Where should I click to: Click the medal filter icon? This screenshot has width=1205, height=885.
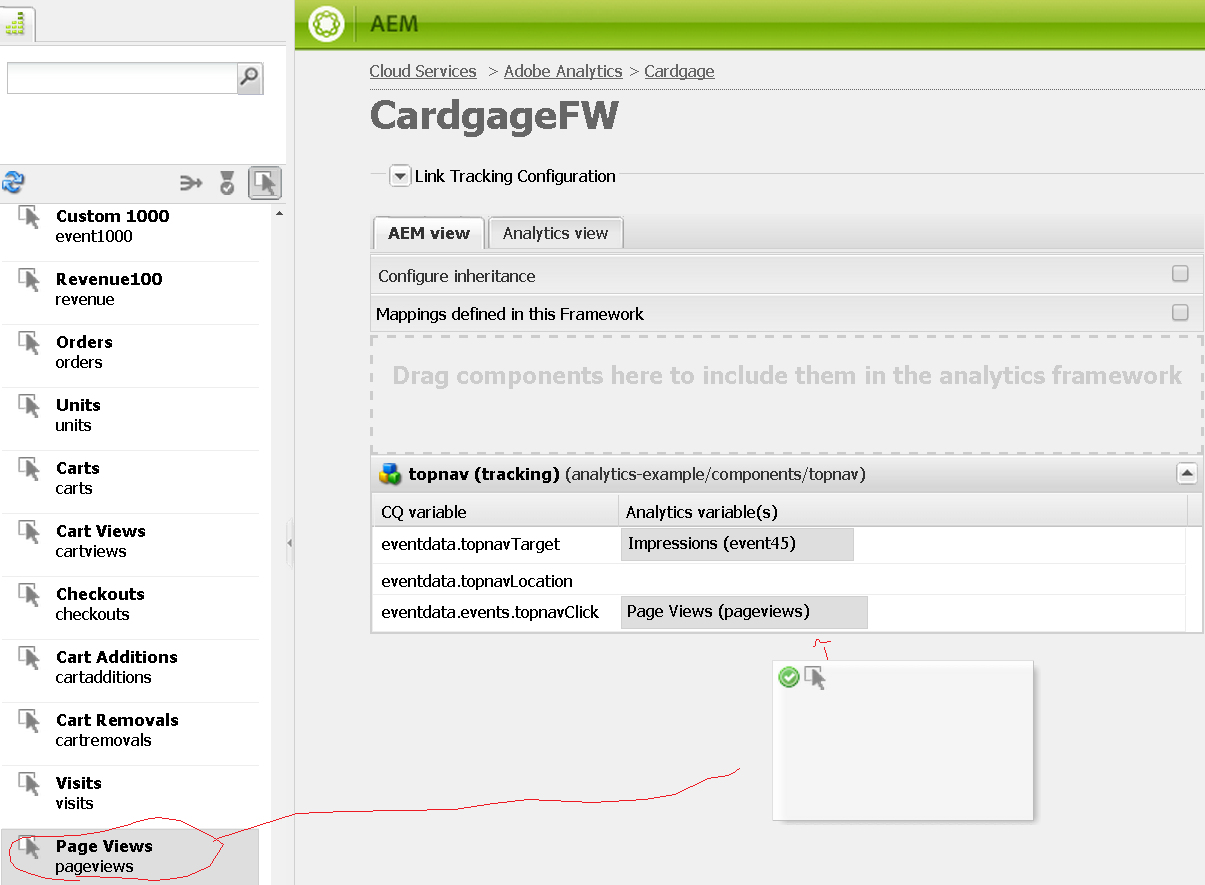tap(227, 182)
